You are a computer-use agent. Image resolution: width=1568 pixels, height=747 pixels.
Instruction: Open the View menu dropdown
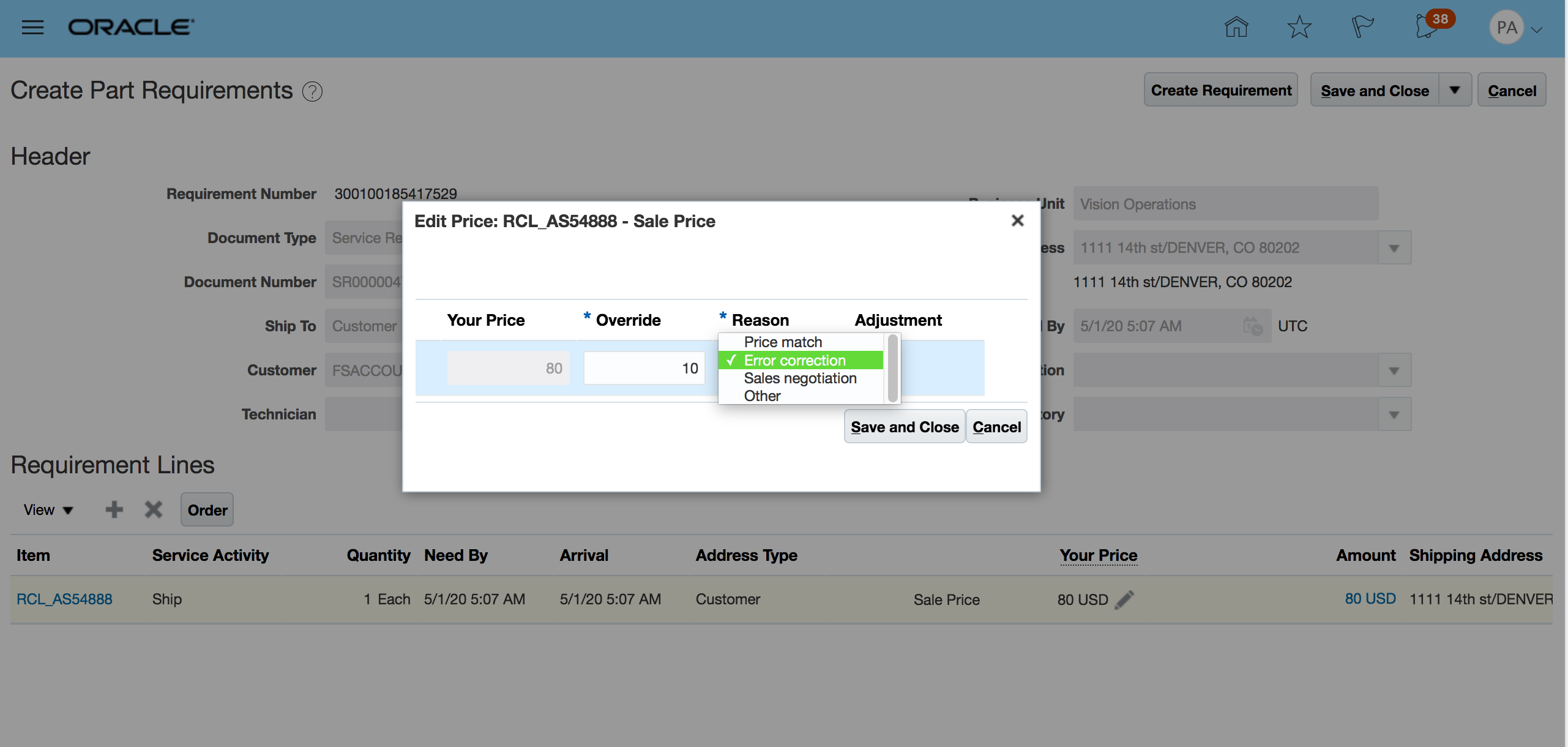[48, 510]
